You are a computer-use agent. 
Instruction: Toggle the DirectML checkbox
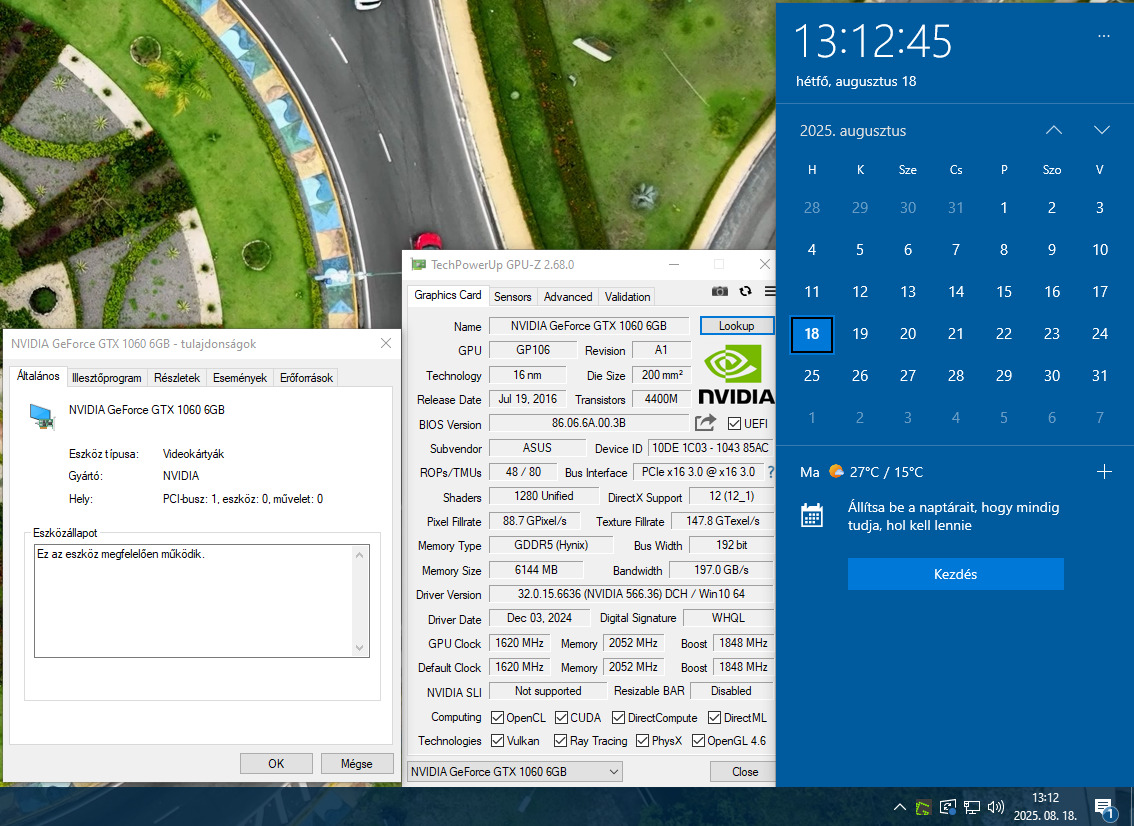click(715, 718)
